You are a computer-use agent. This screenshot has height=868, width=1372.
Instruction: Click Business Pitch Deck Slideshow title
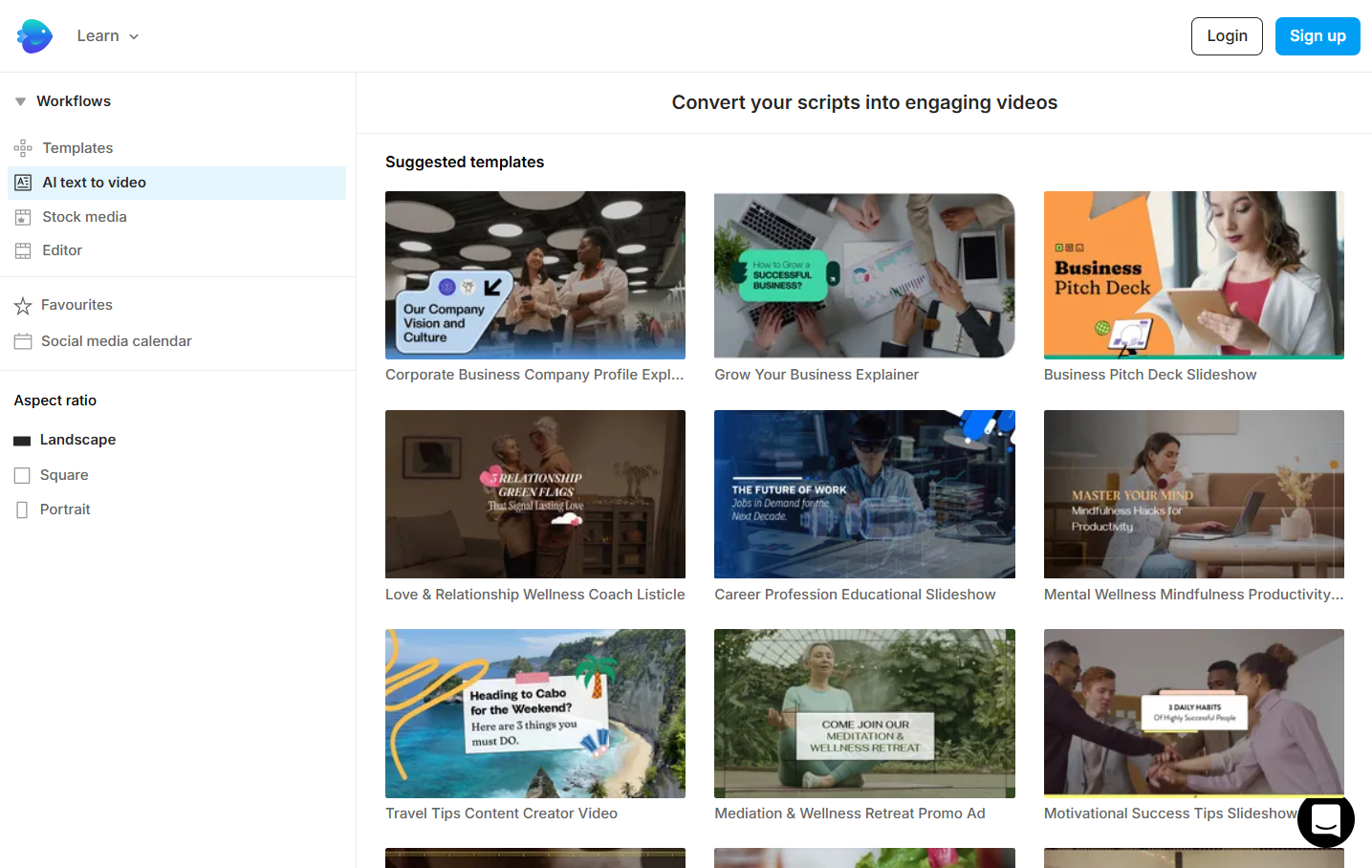[x=1150, y=375]
